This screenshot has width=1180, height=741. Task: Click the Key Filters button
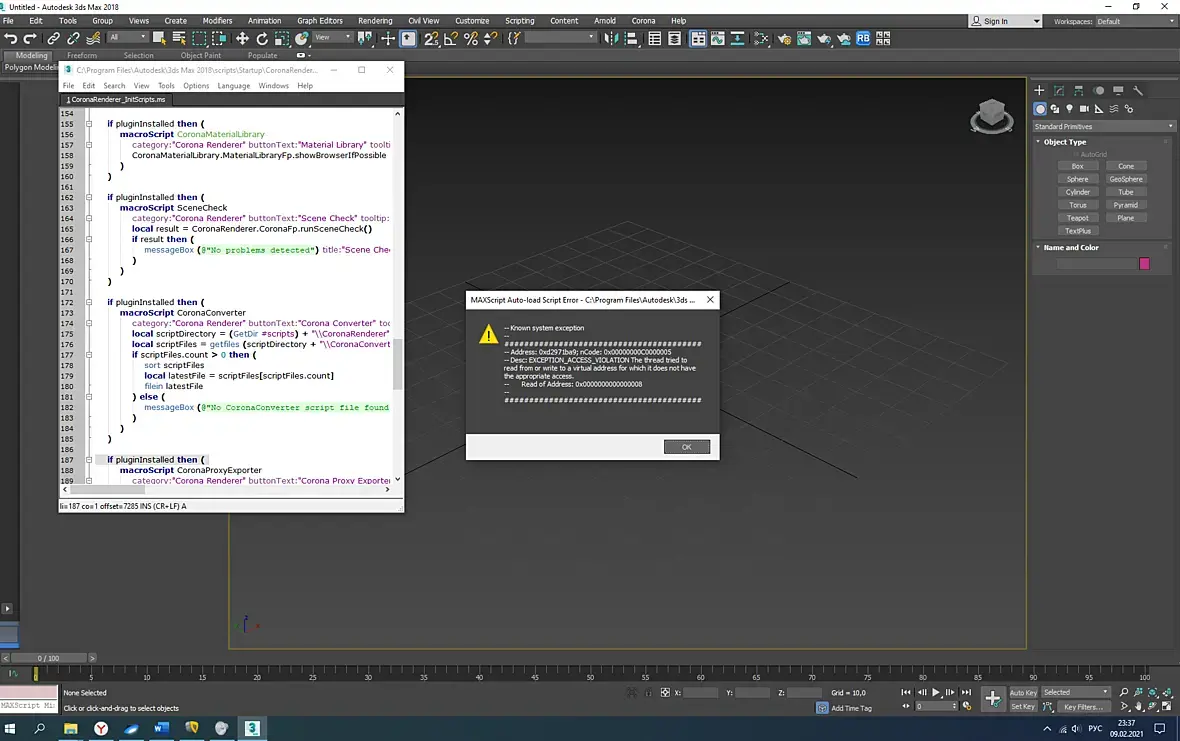coord(1084,707)
